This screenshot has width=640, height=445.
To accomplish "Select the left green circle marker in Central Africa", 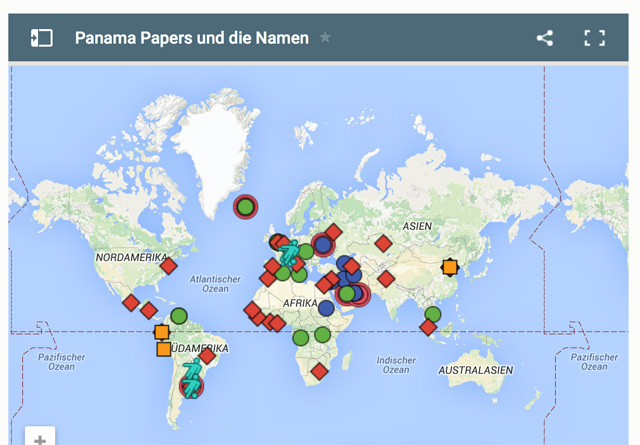I will point(301,338).
